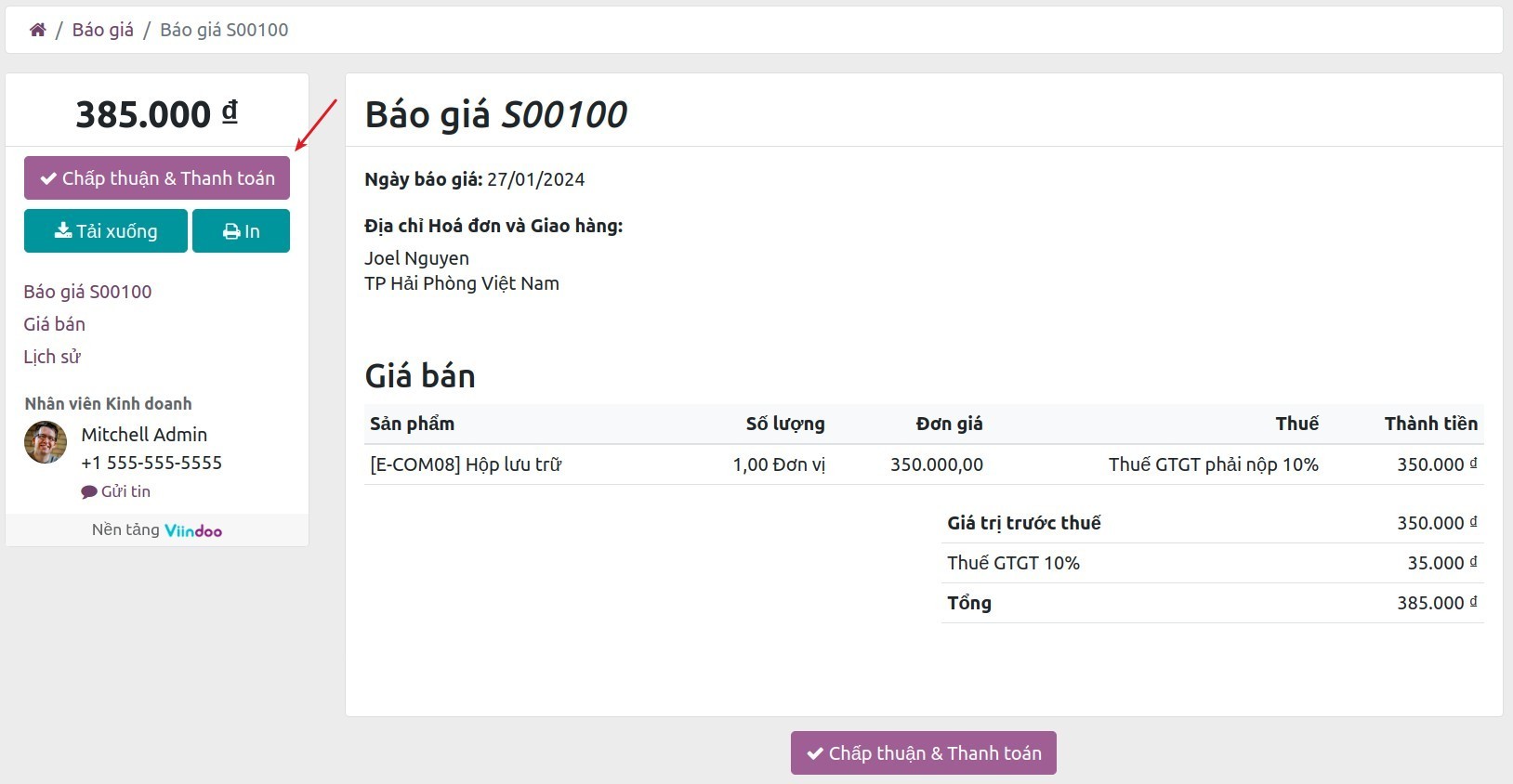Open the Báo giá breadcrumb link
The image size is (1513, 784).
(x=101, y=29)
